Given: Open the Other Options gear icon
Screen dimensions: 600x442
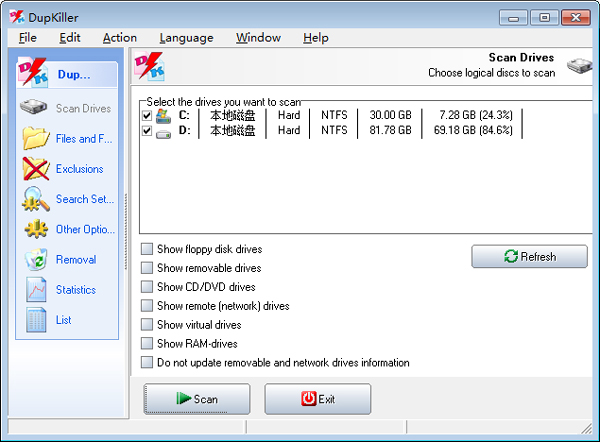Looking at the screenshot, I should point(36,229).
